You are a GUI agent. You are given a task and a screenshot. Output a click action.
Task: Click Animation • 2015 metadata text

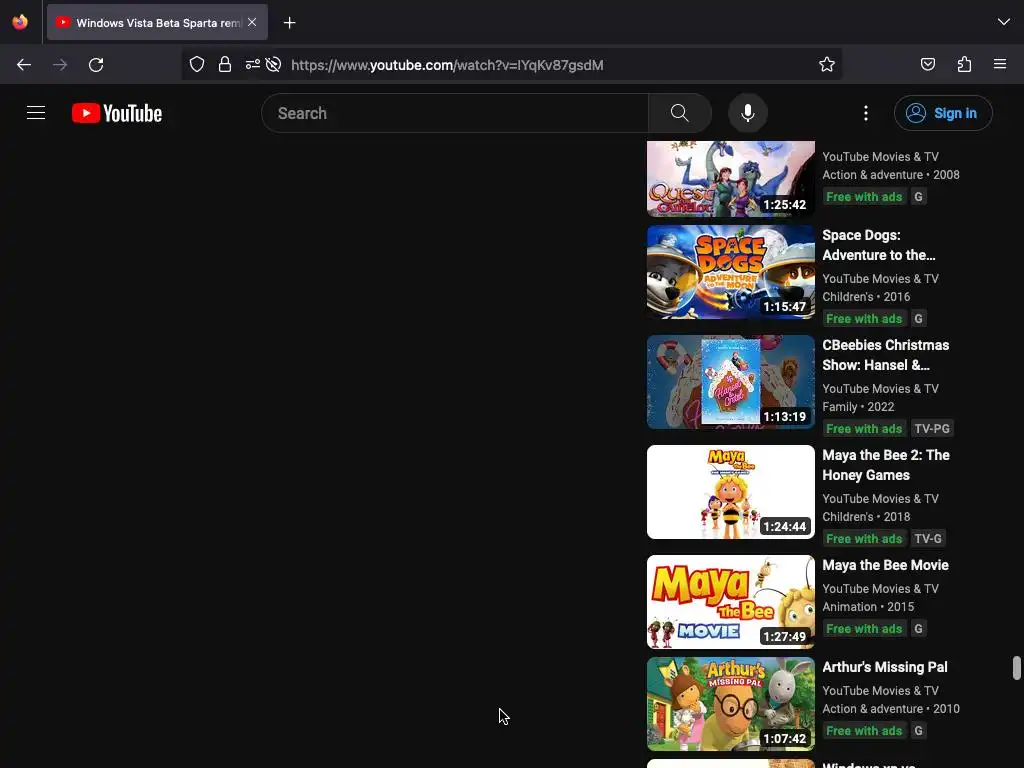868,607
